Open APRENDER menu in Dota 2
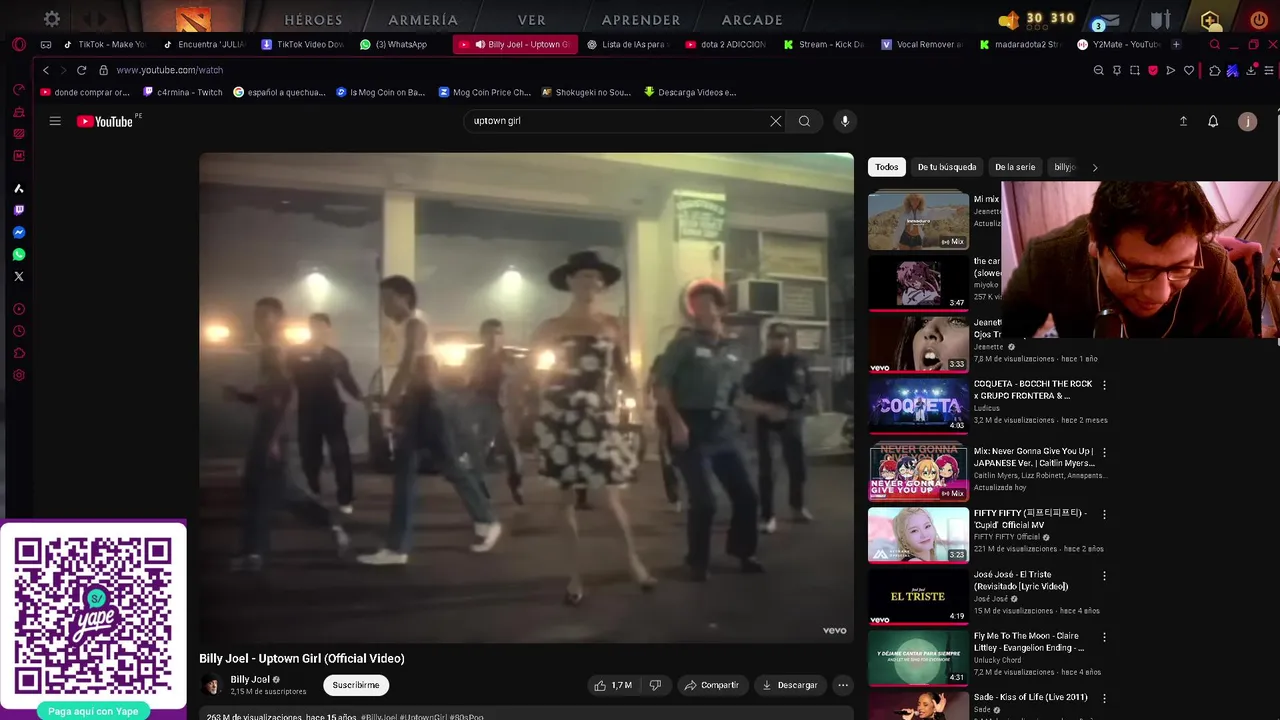 (x=641, y=19)
